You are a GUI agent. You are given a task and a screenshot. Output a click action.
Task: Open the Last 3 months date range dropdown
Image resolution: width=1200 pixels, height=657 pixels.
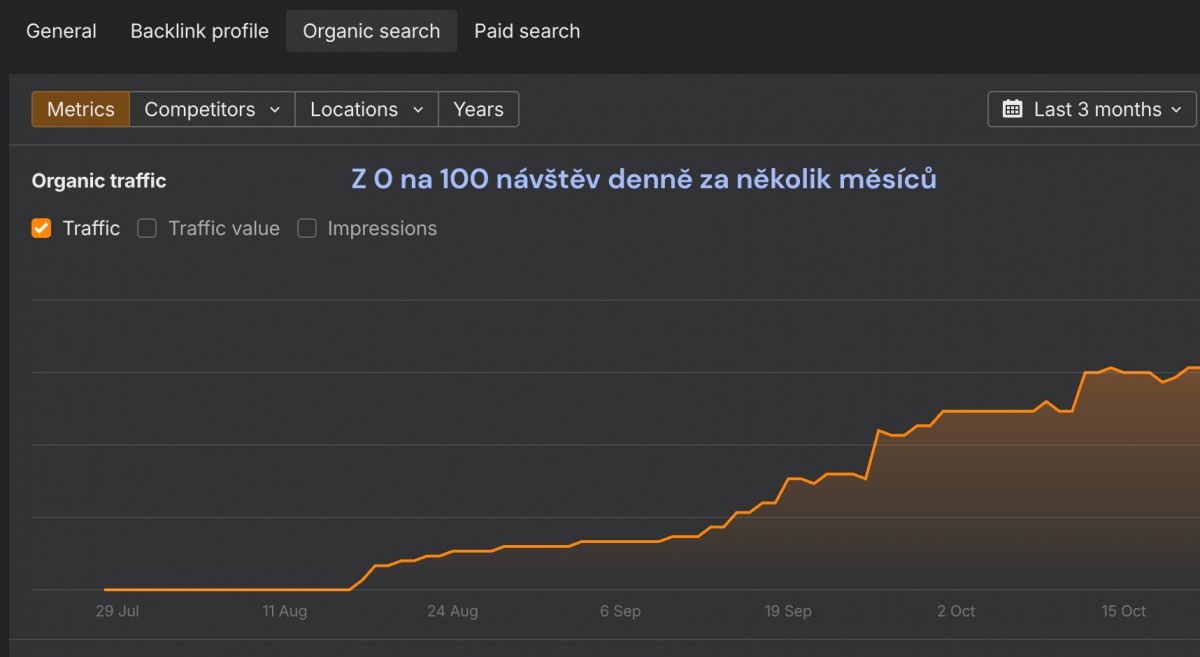tap(1091, 109)
